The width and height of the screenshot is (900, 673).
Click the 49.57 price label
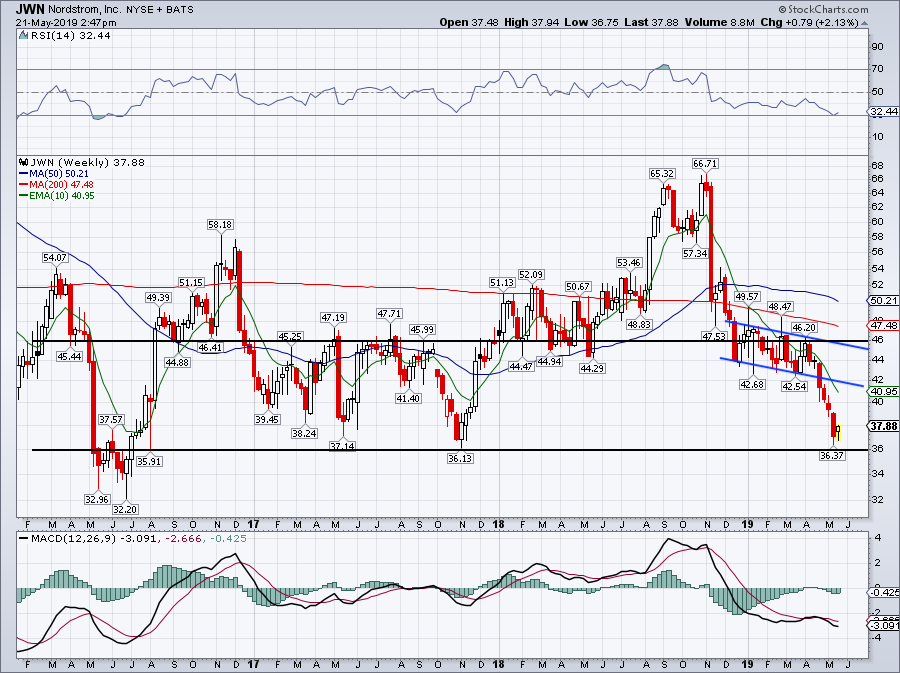[x=747, y=297]
